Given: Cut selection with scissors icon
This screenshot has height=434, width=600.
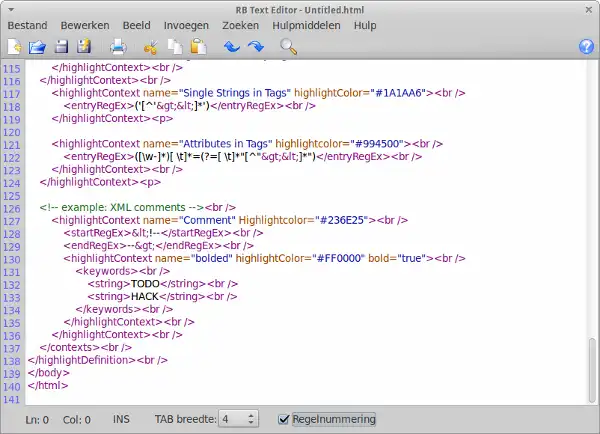Looking at the screenshot, I should 150,47.
